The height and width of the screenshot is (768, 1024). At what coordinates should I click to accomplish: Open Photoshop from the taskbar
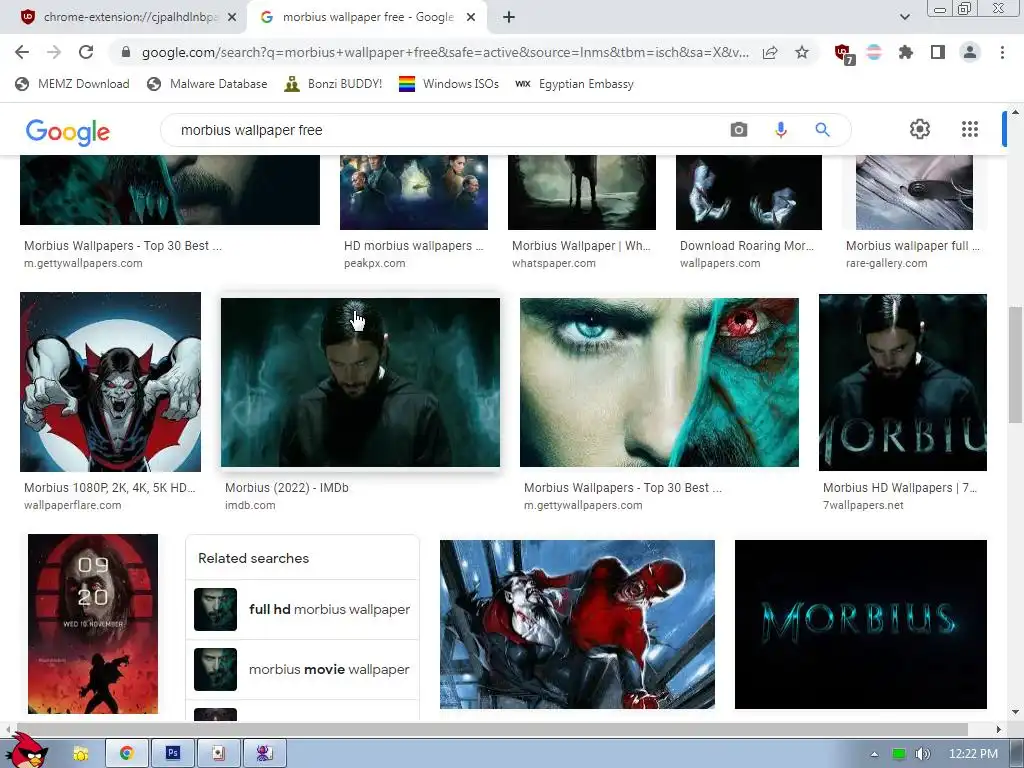[x=172, y=754]
